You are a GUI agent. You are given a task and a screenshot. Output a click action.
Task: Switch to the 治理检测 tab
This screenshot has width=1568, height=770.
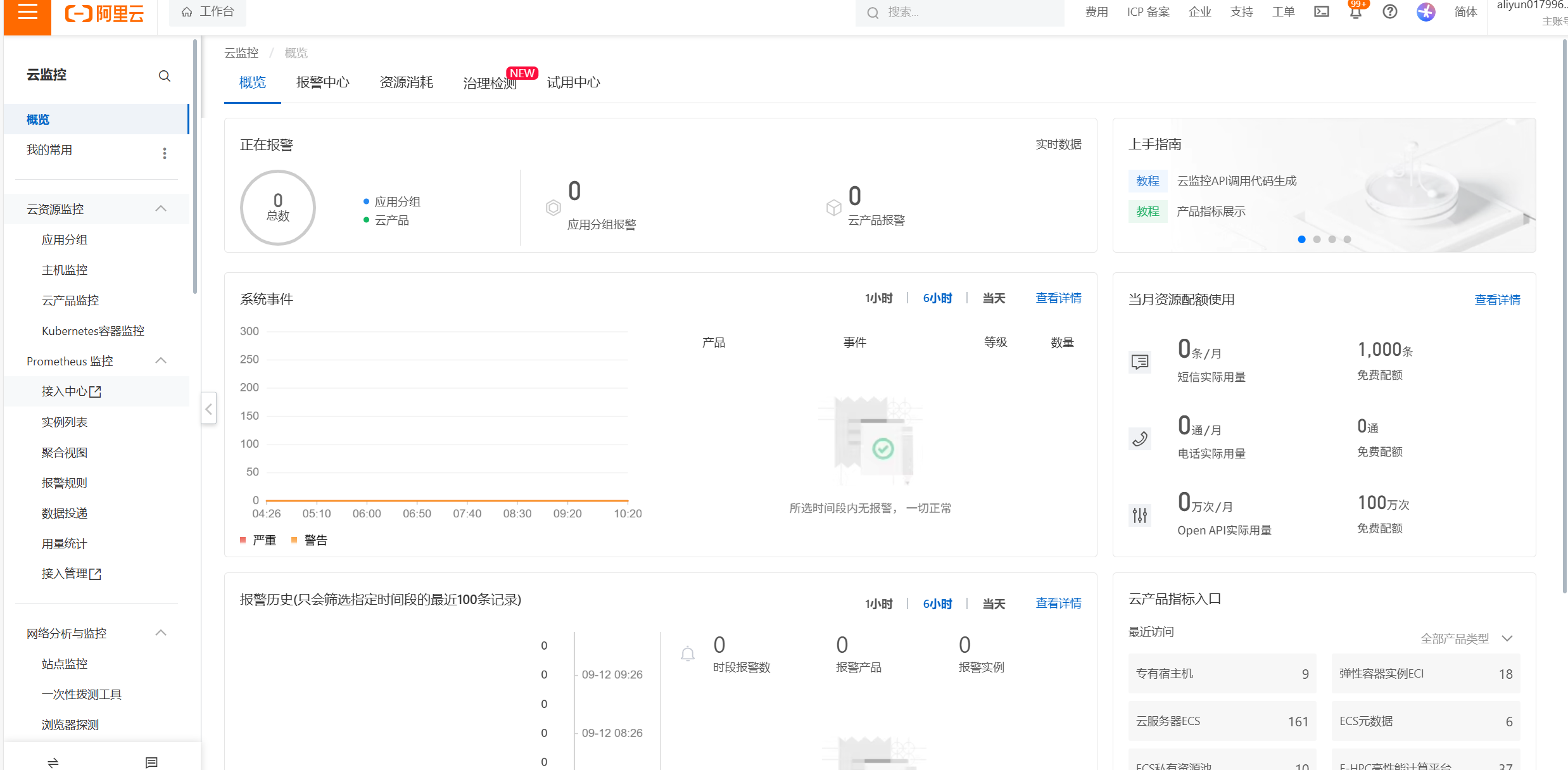point(490,83)
